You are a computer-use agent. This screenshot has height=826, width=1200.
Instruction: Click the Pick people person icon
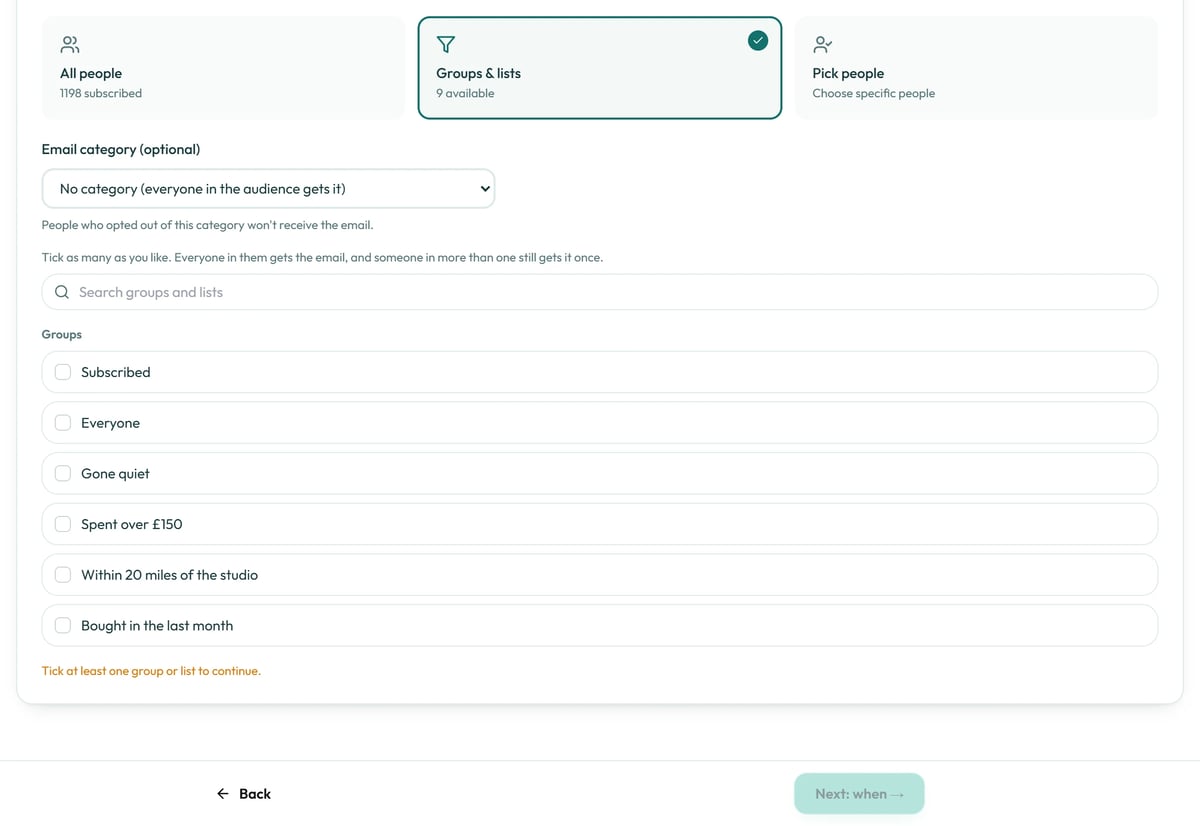coord(822,44)
